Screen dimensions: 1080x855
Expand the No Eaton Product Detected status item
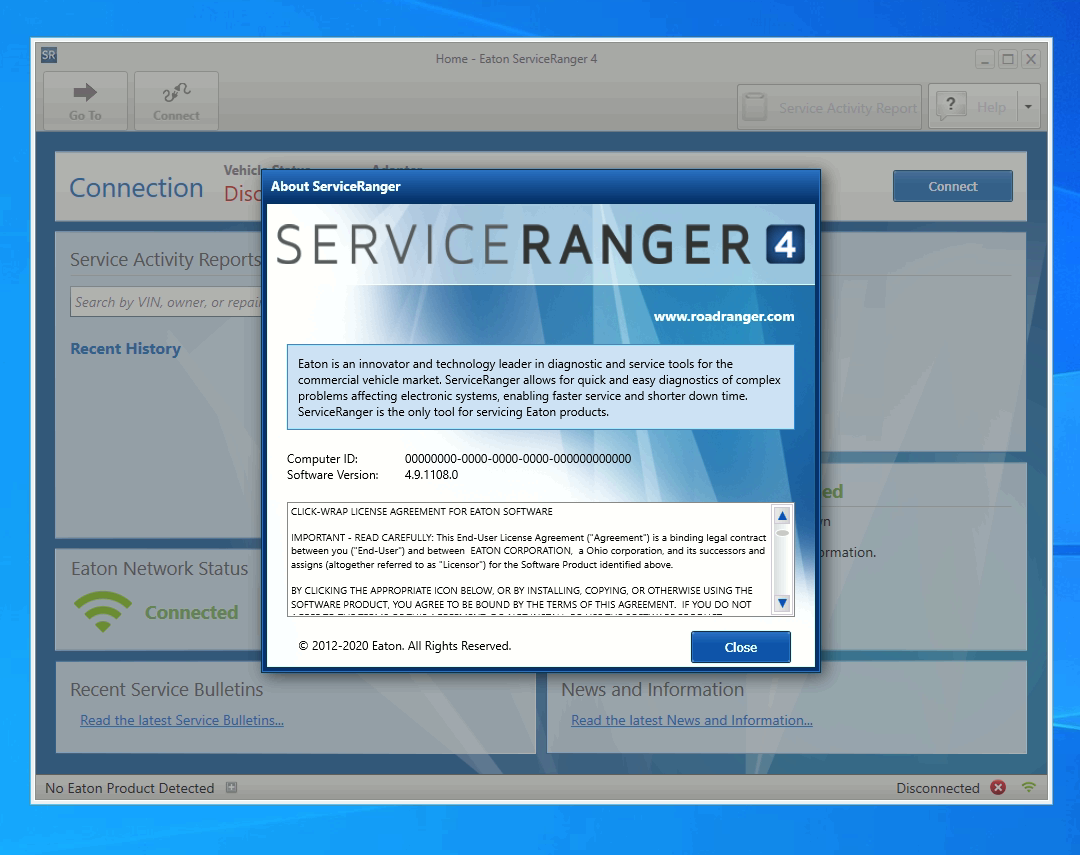point(231,788)
